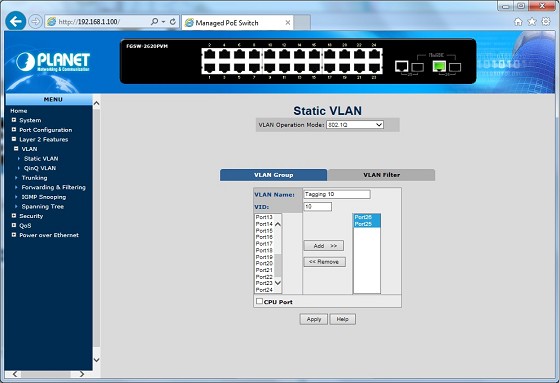Open Static VLAN in the menu
The height and width of the screenshot is (383, 560).
[41, 158]
